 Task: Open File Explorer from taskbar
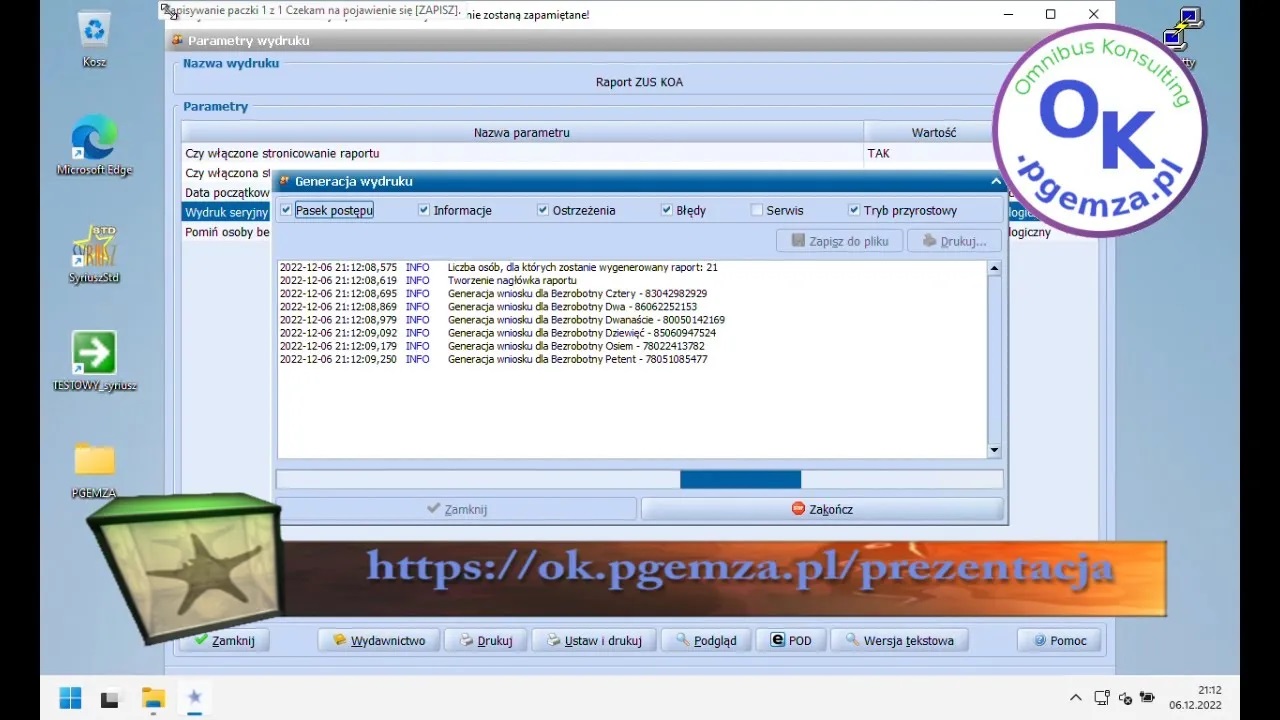click(153, 698)
